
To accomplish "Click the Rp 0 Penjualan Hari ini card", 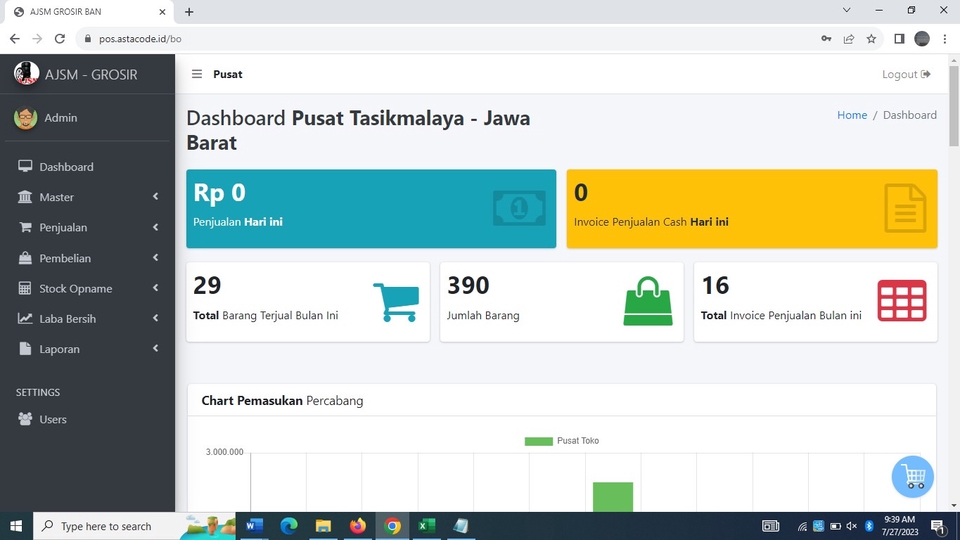I will coord(371,209).
